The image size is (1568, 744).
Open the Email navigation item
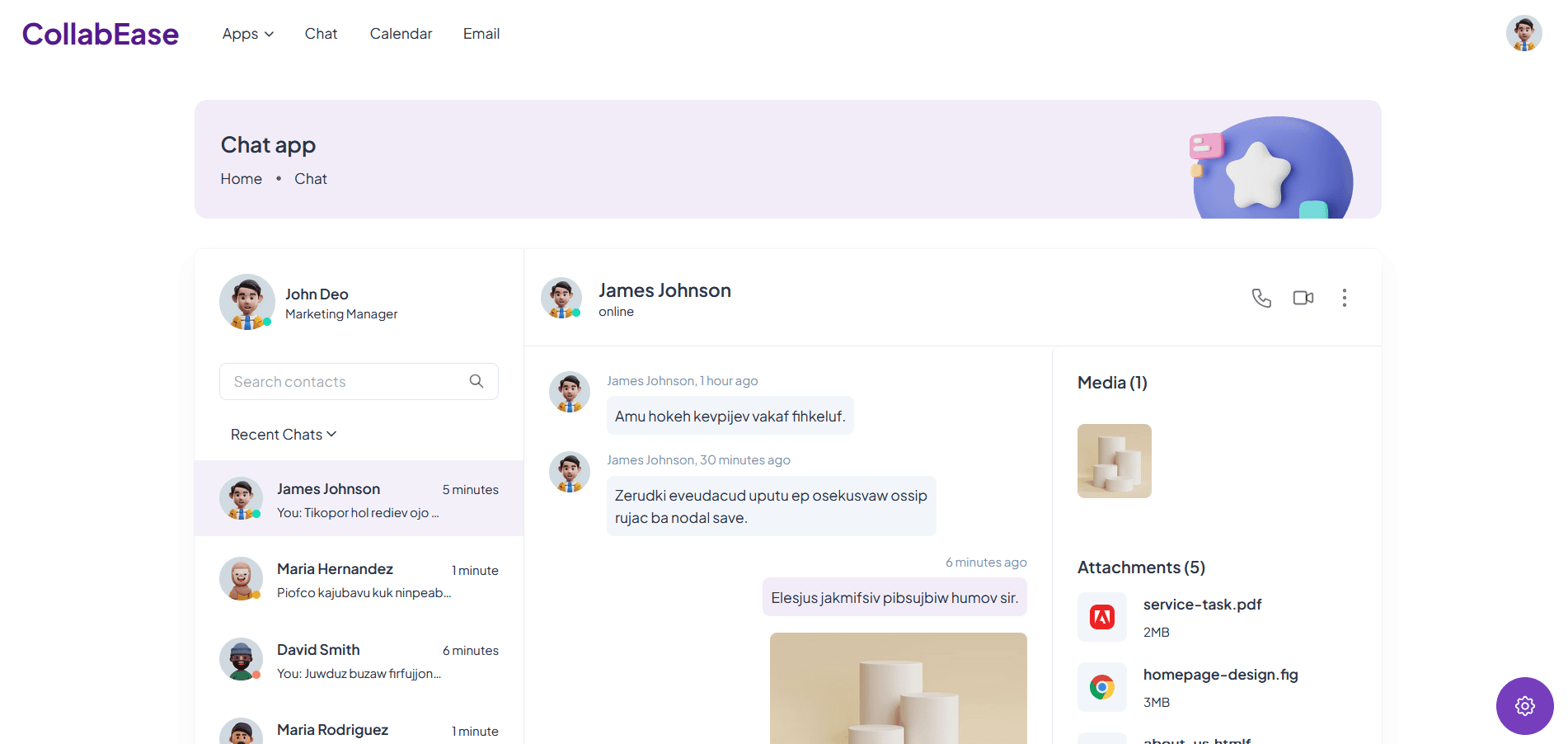coord(481,34)
